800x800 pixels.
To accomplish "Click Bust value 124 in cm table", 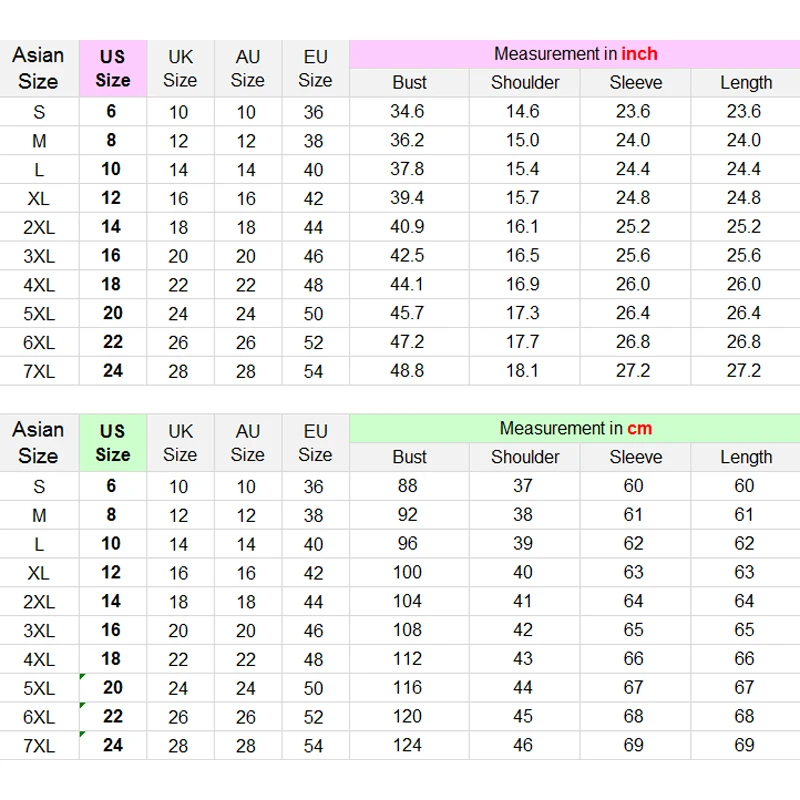I will pos(407,745).
